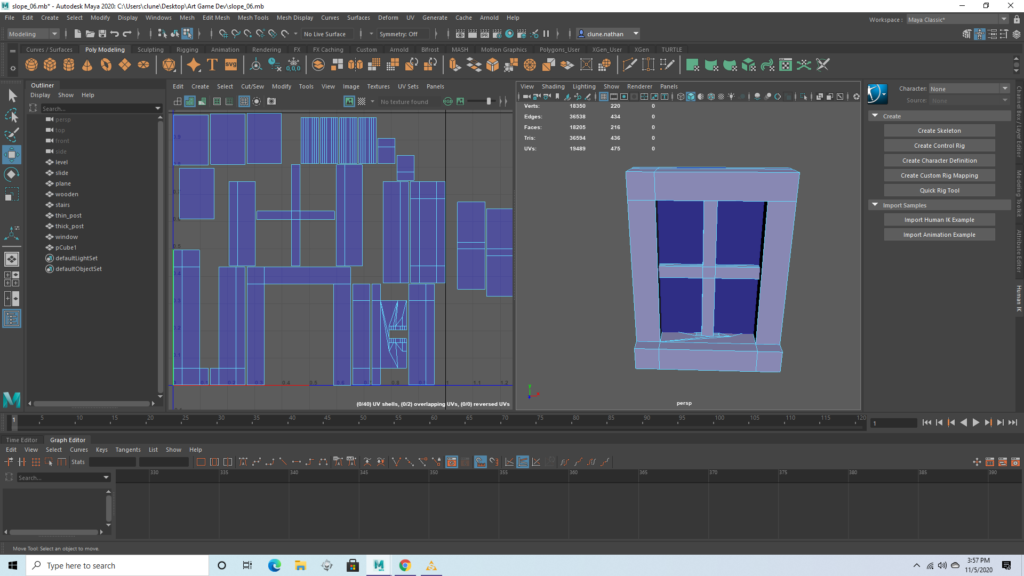Open the Mesh Tools menu

pyautogui.click(x=253, y=18)
